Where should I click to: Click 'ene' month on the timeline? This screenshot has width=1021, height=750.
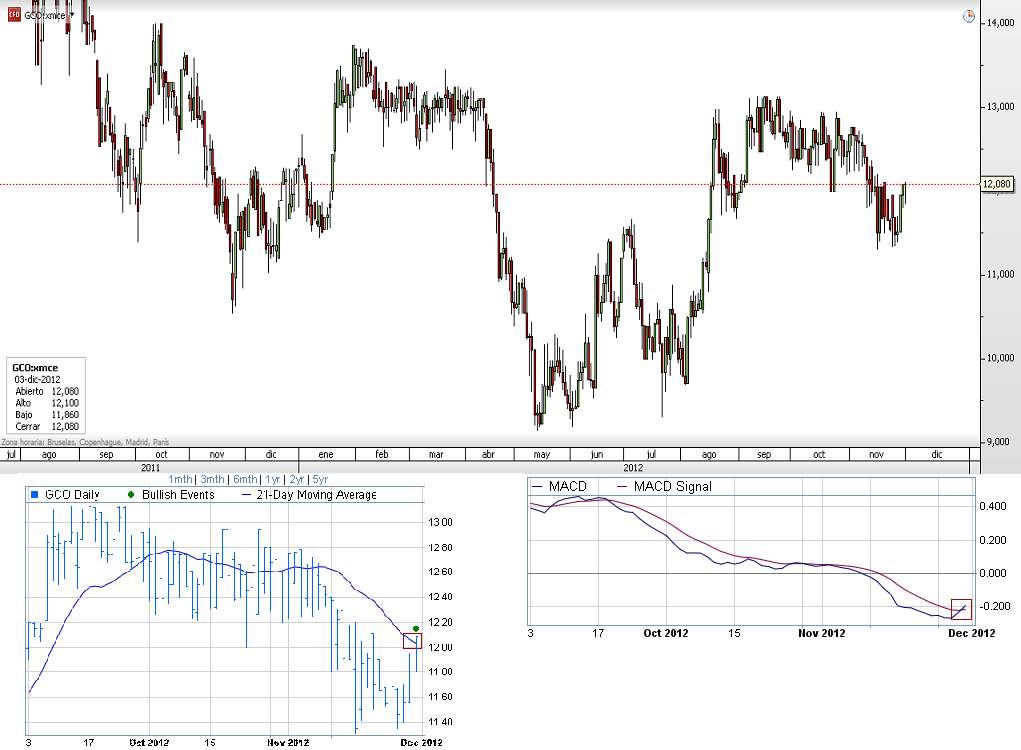click(x=326, y=454)
